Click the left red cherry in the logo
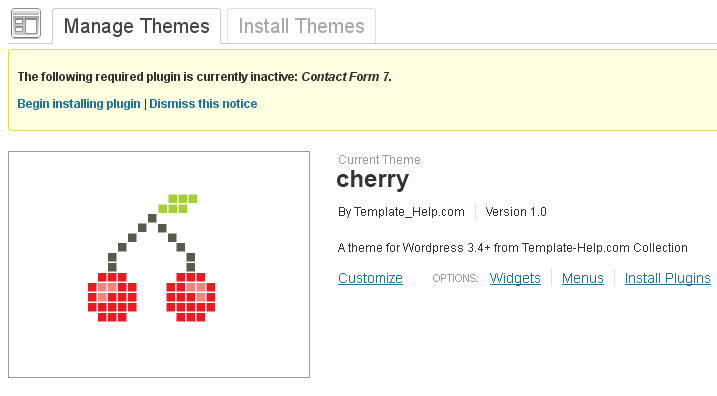Viewport: 717px width, 396px height. (x=112, y=297)
